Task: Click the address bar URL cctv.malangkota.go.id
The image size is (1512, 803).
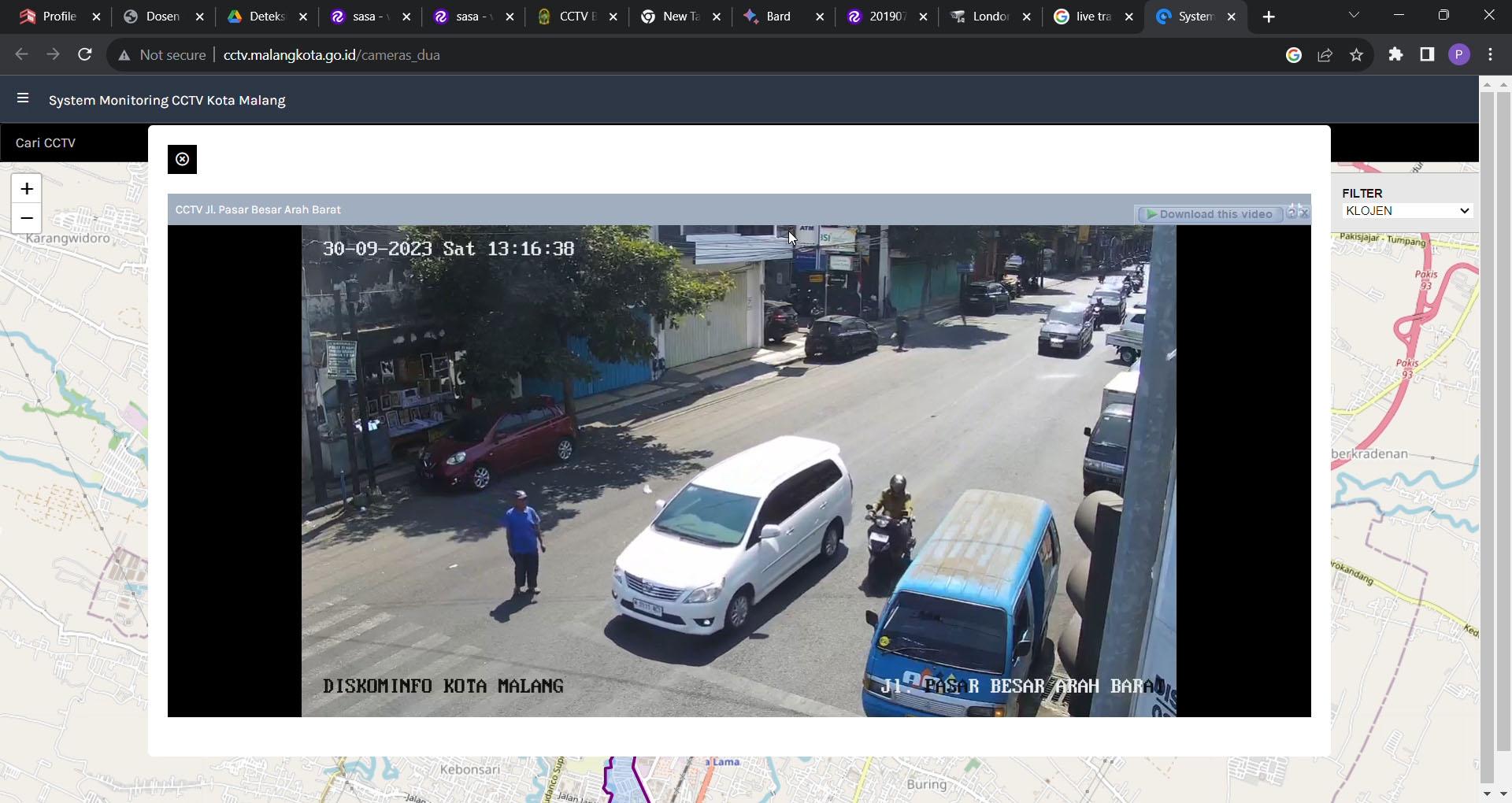Action: click(332, 55)
